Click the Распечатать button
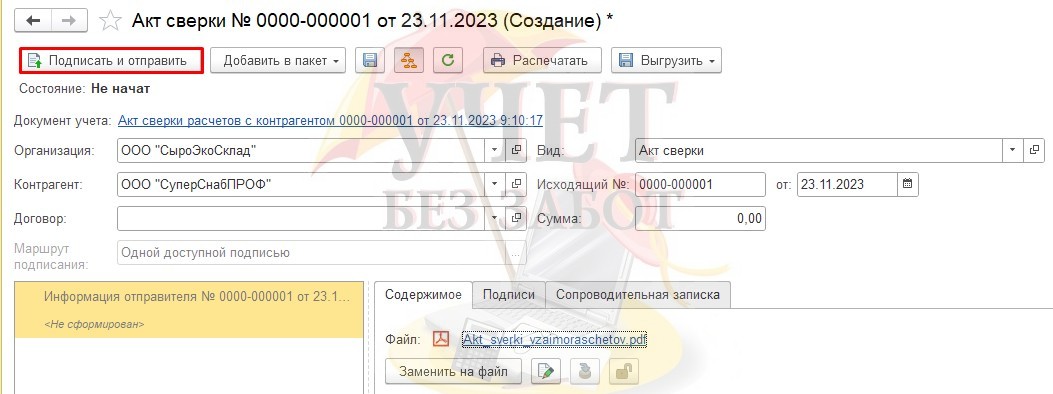This screenshot has width=1053, height=394. click(x=542, y=60)
